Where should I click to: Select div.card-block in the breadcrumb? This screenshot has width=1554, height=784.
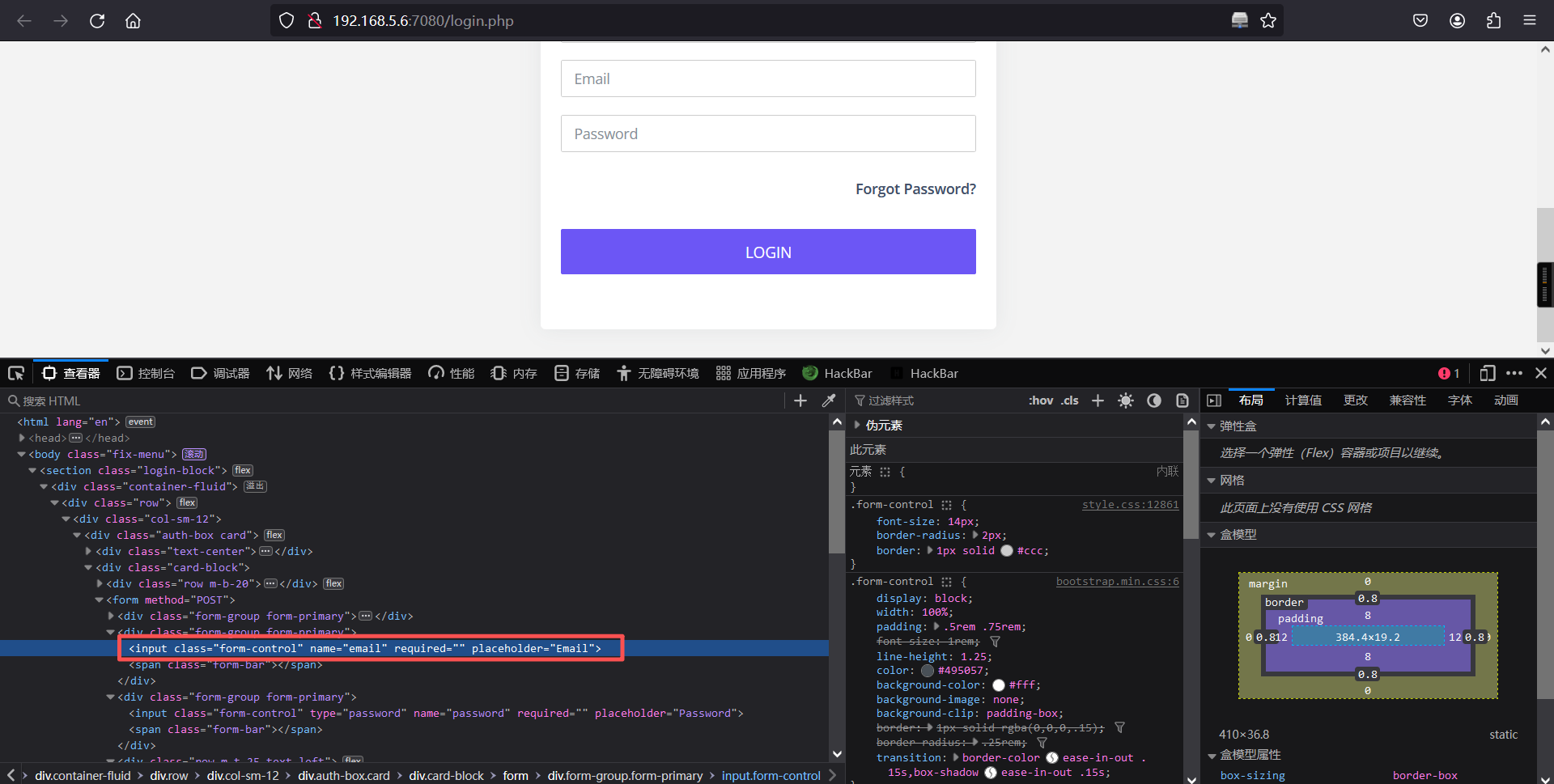[446, 775]
